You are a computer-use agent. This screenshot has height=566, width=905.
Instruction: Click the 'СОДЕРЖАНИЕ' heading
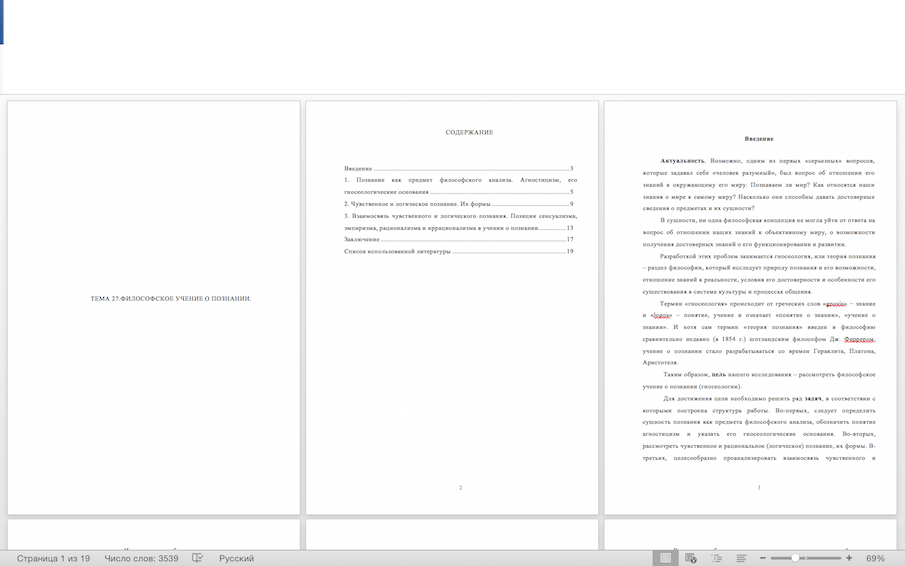tap(469, 133)
